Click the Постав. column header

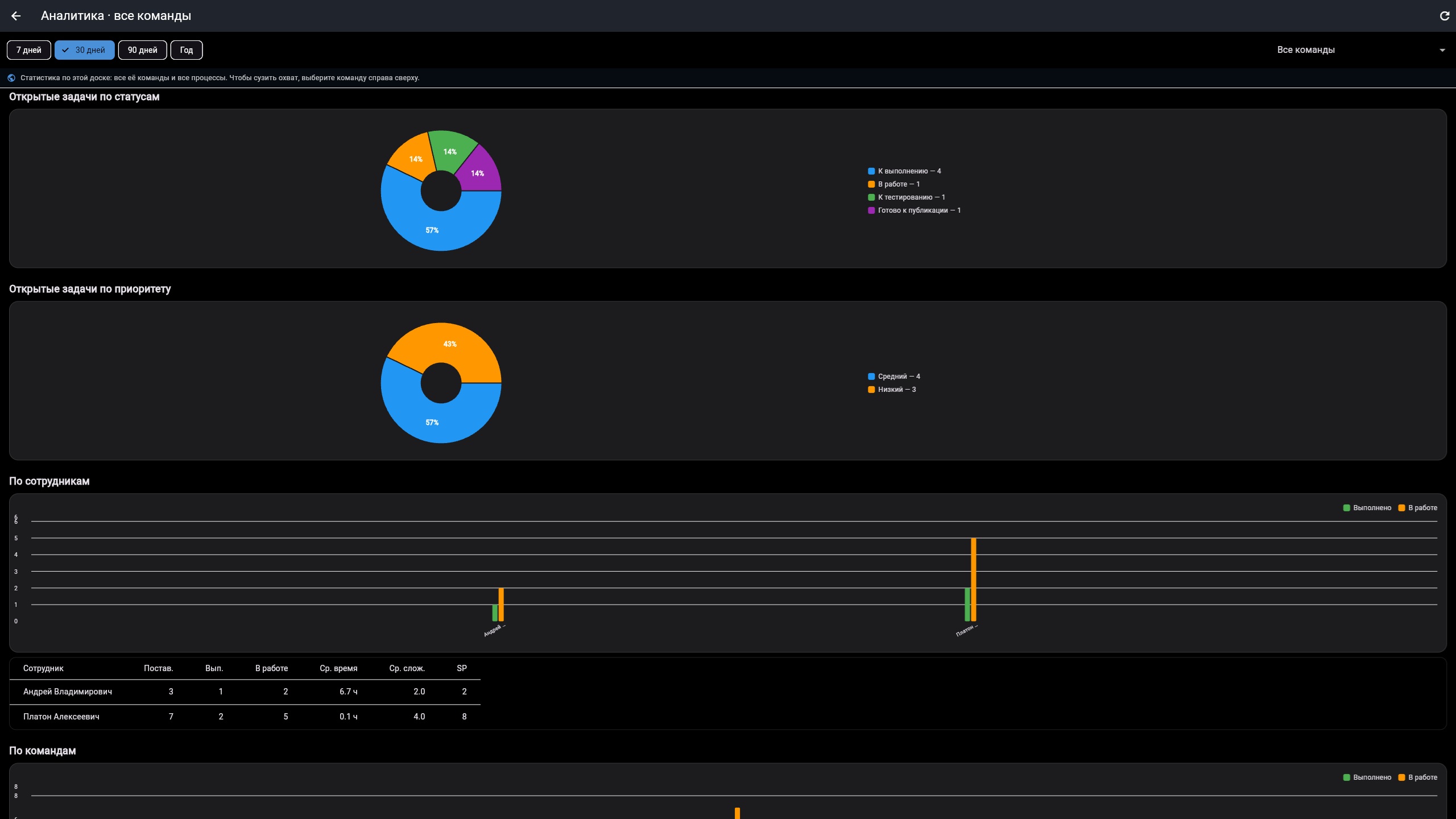[158, 668]
